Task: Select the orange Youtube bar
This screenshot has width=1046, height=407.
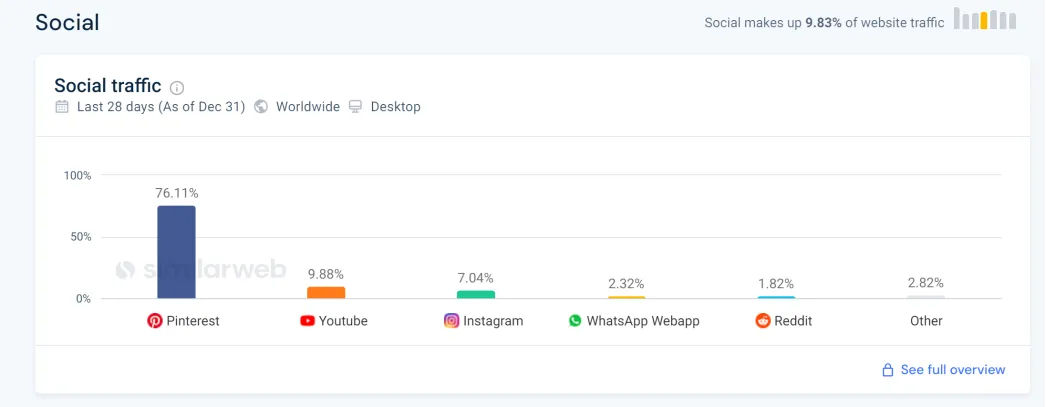Action: point(326,293)
